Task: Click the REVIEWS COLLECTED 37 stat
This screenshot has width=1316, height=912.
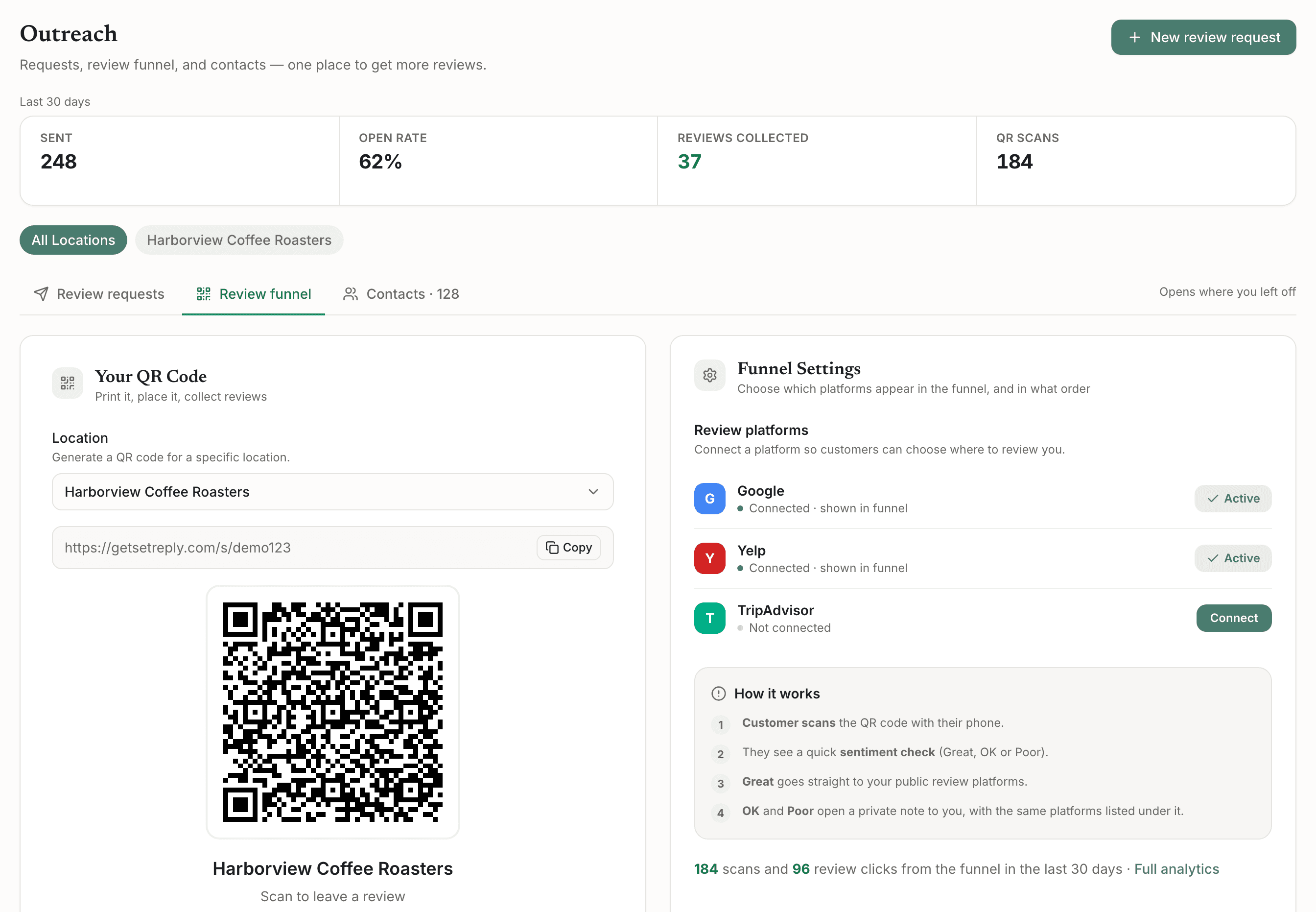Action: click(817, 161)
